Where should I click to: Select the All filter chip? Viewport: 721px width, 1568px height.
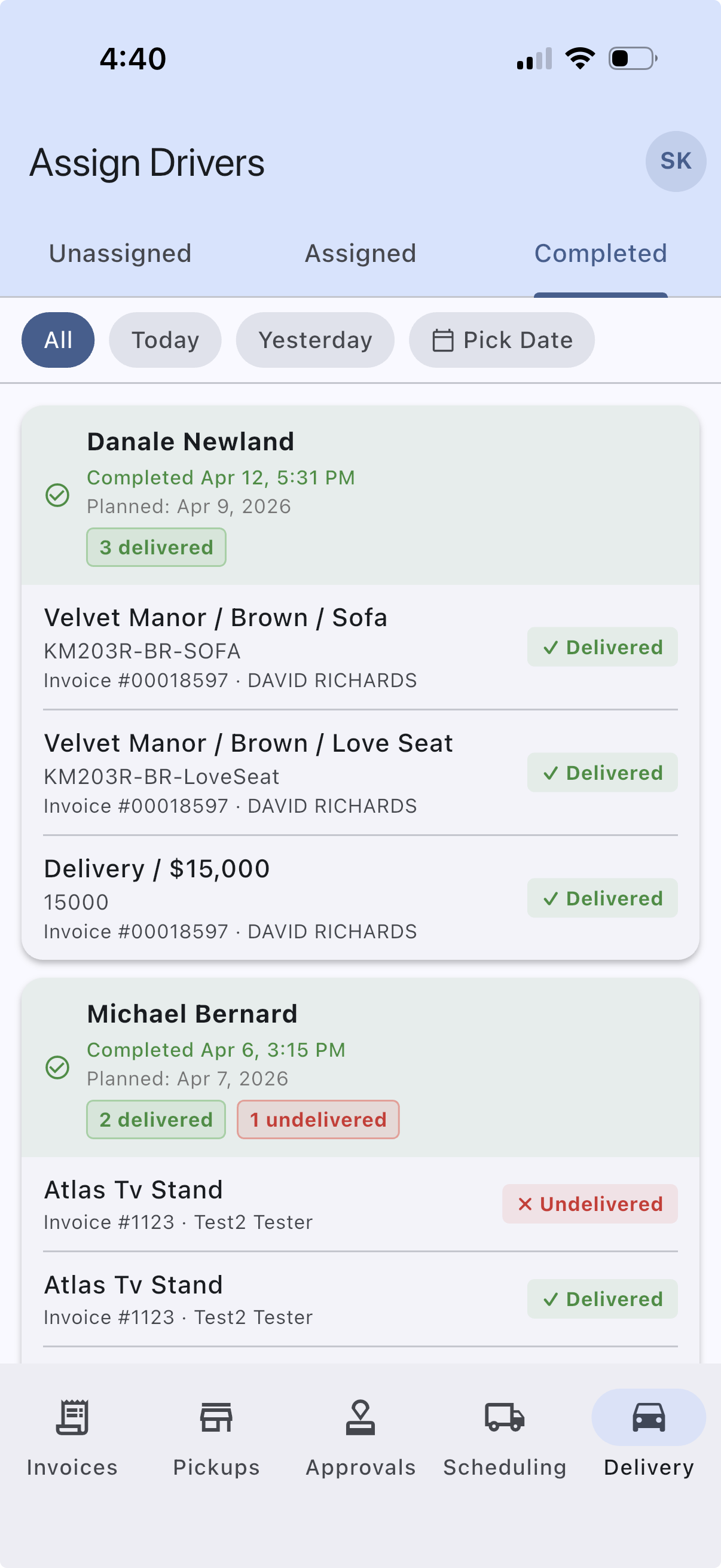(58, 340)
